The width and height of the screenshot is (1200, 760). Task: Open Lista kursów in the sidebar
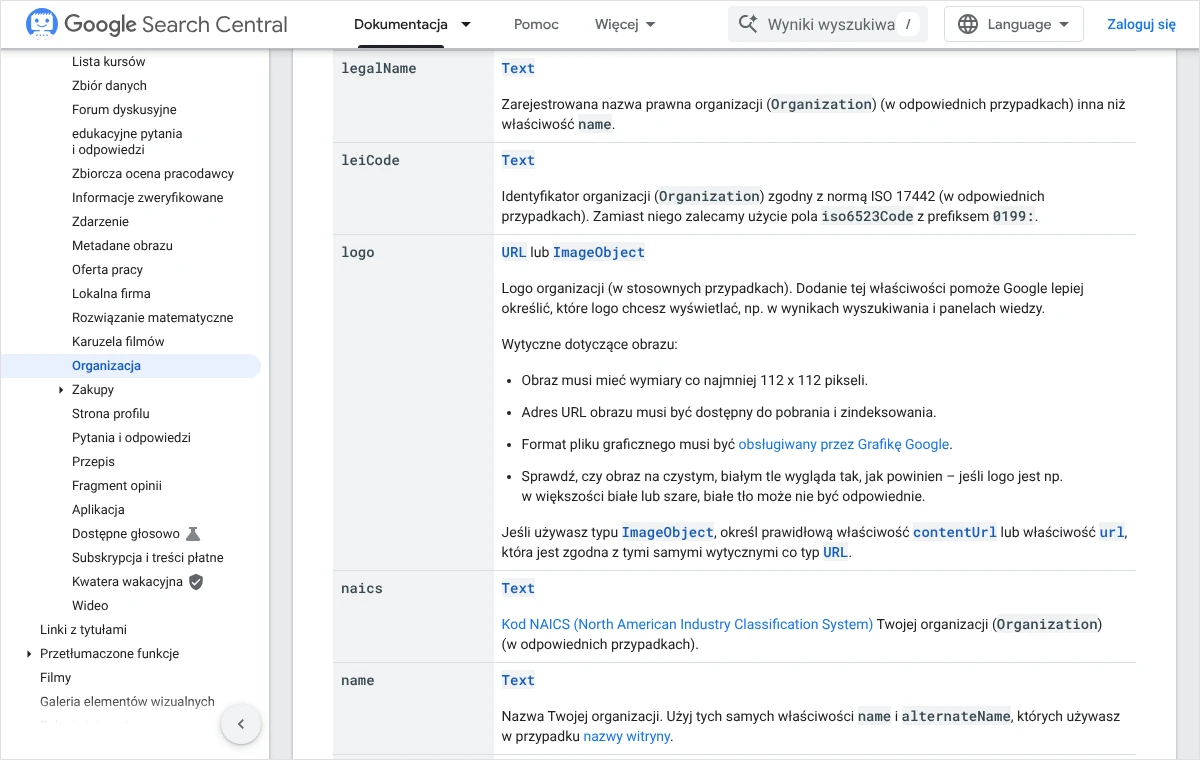tap(109, 61)
